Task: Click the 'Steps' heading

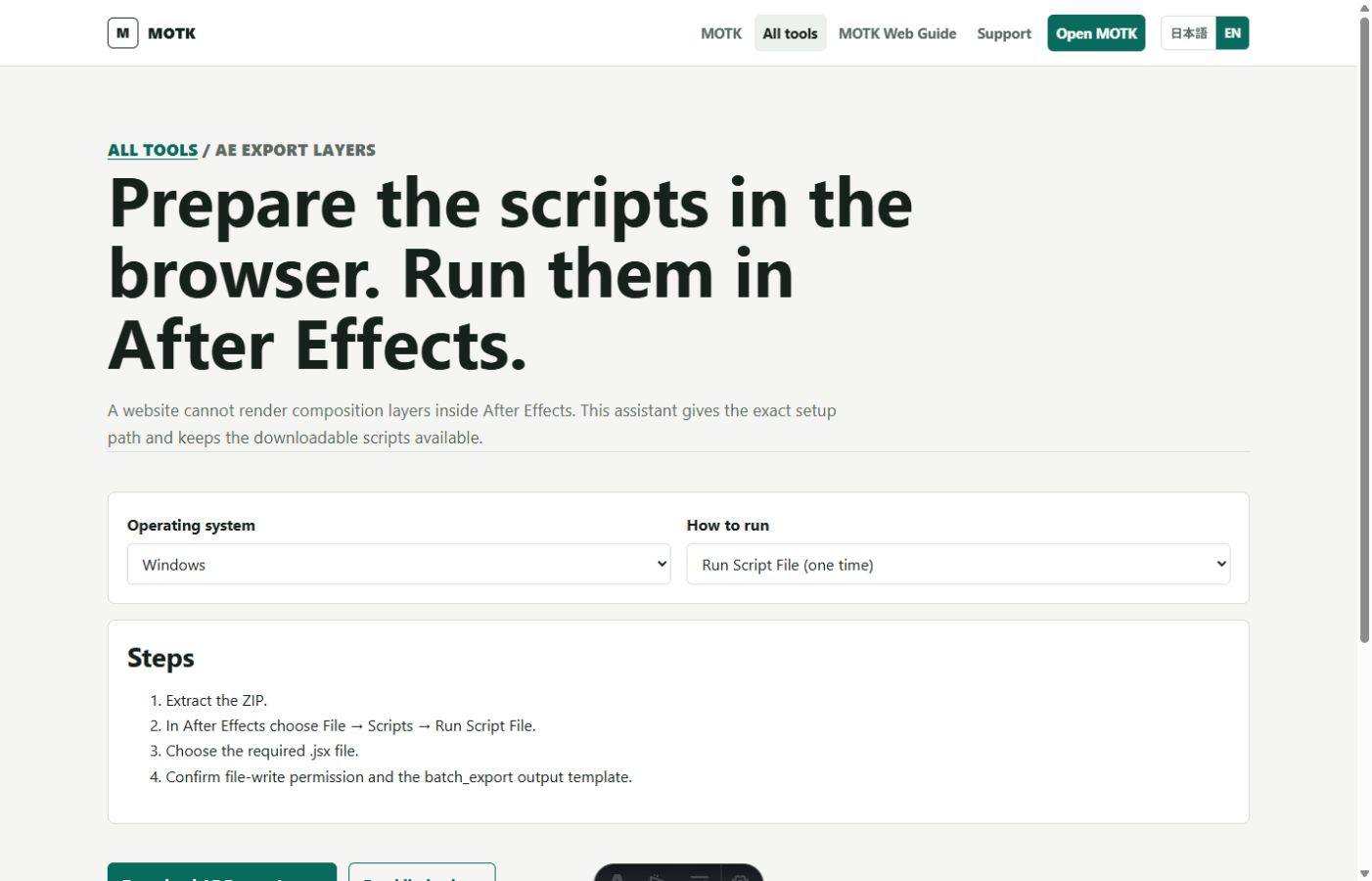Action: pos(160,658)
